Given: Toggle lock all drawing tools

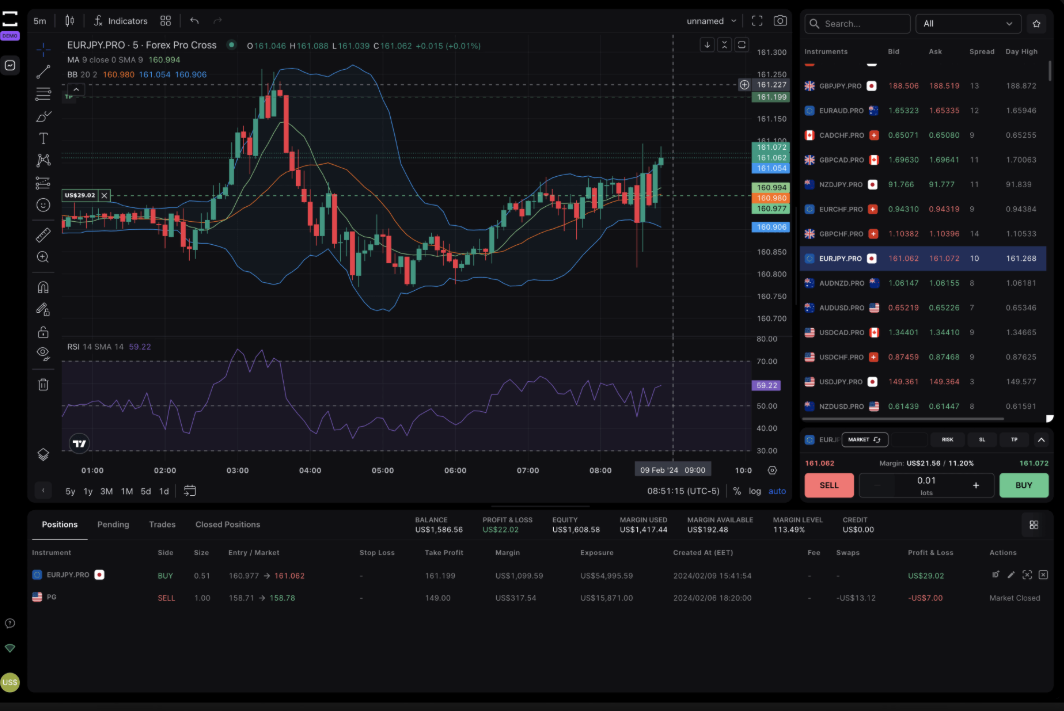Looking at the screenshot, I should click(x=43, y=332).
